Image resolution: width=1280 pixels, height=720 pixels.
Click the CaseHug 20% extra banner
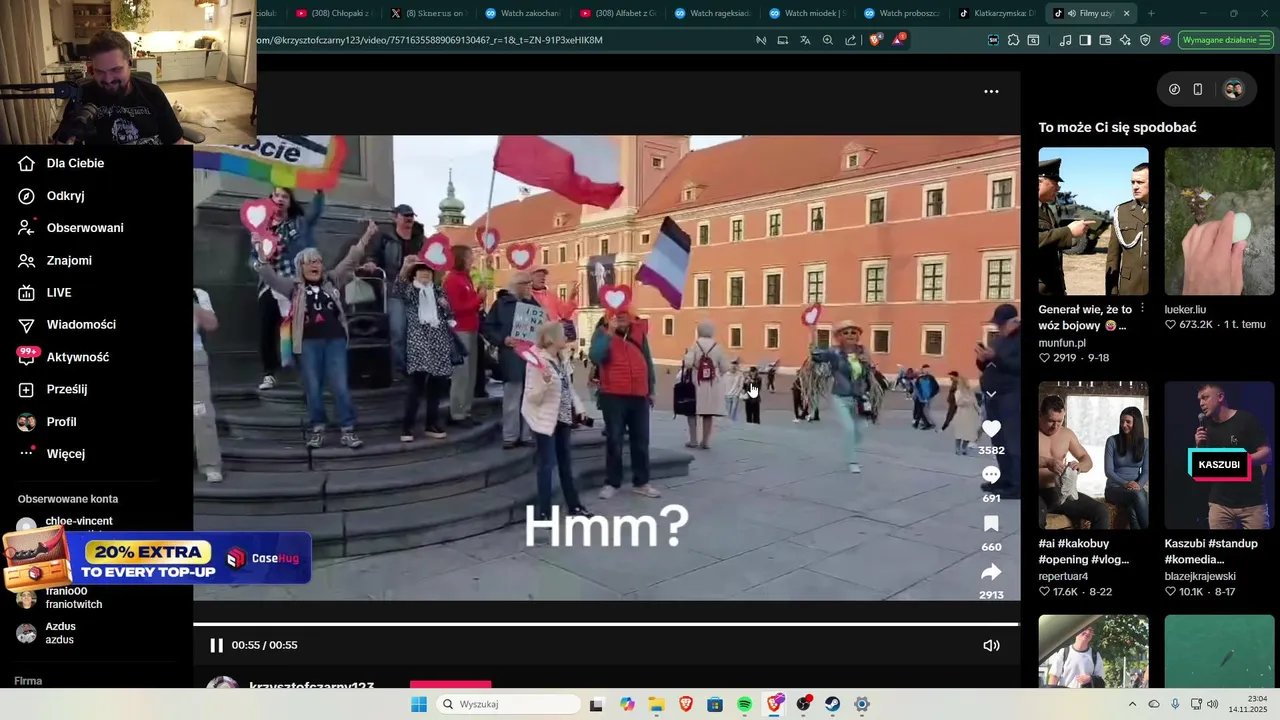pos(157,559)
